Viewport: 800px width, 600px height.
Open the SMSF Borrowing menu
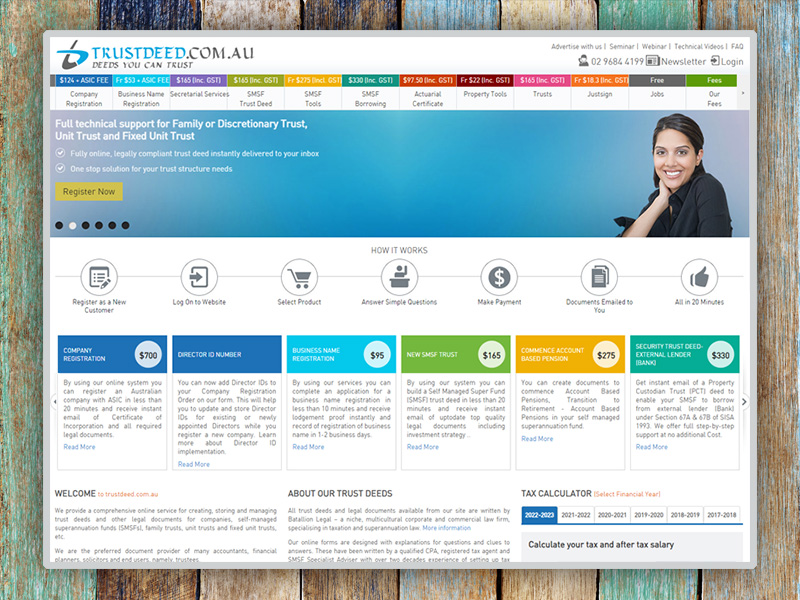click(x=370, y=98)
